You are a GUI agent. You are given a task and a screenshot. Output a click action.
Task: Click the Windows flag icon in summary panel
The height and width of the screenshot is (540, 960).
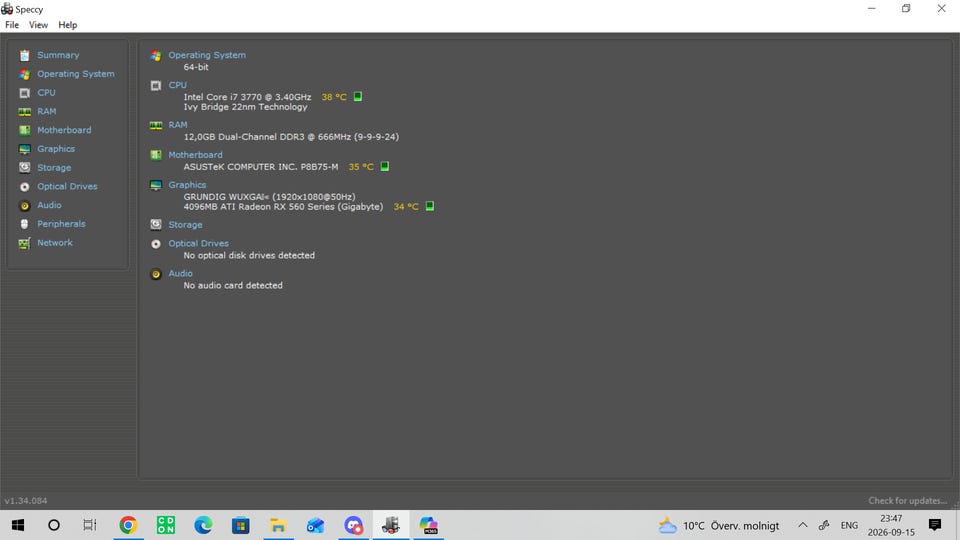coord(156,56)
